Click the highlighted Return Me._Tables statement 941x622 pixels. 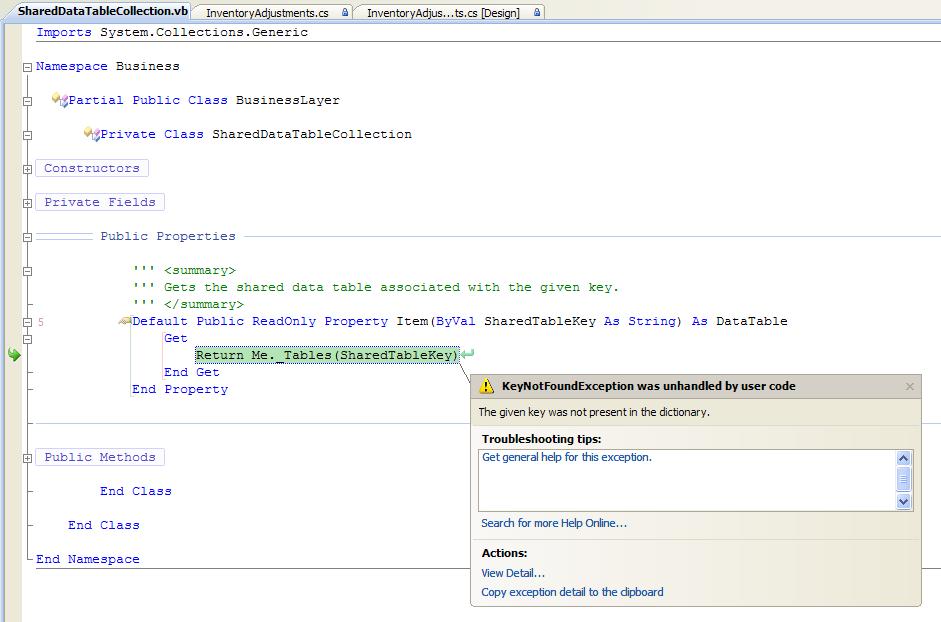pos(327,355)
